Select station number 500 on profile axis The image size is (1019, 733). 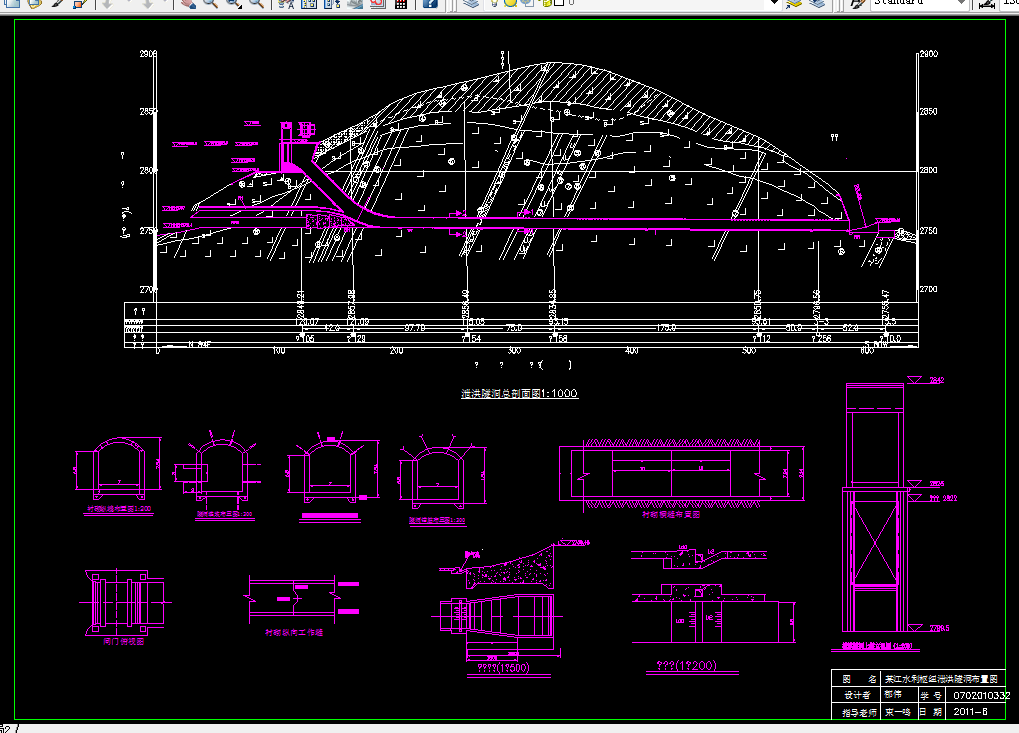pos(749,351)
